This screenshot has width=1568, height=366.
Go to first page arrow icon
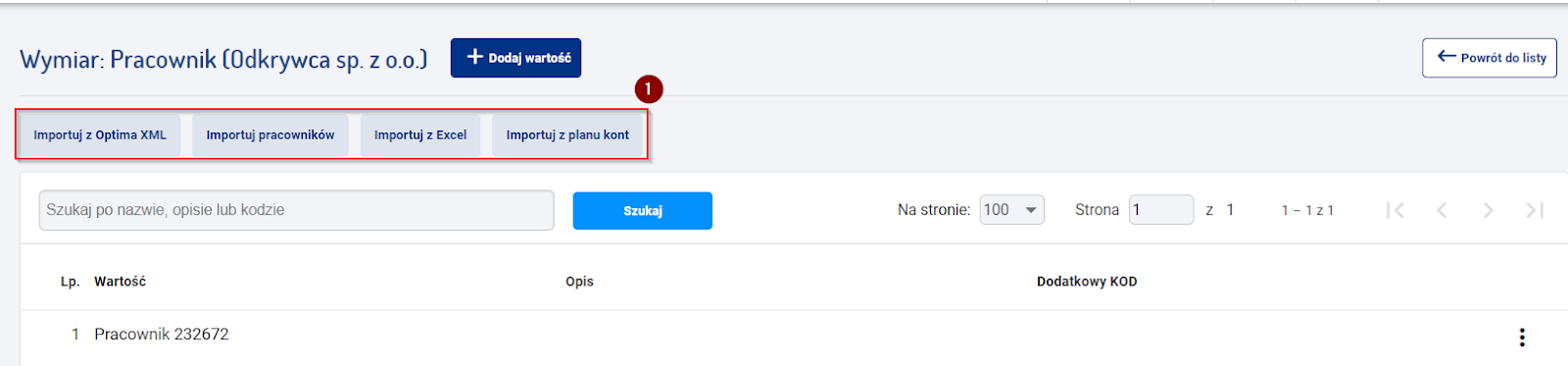(x=1396, y=210)
